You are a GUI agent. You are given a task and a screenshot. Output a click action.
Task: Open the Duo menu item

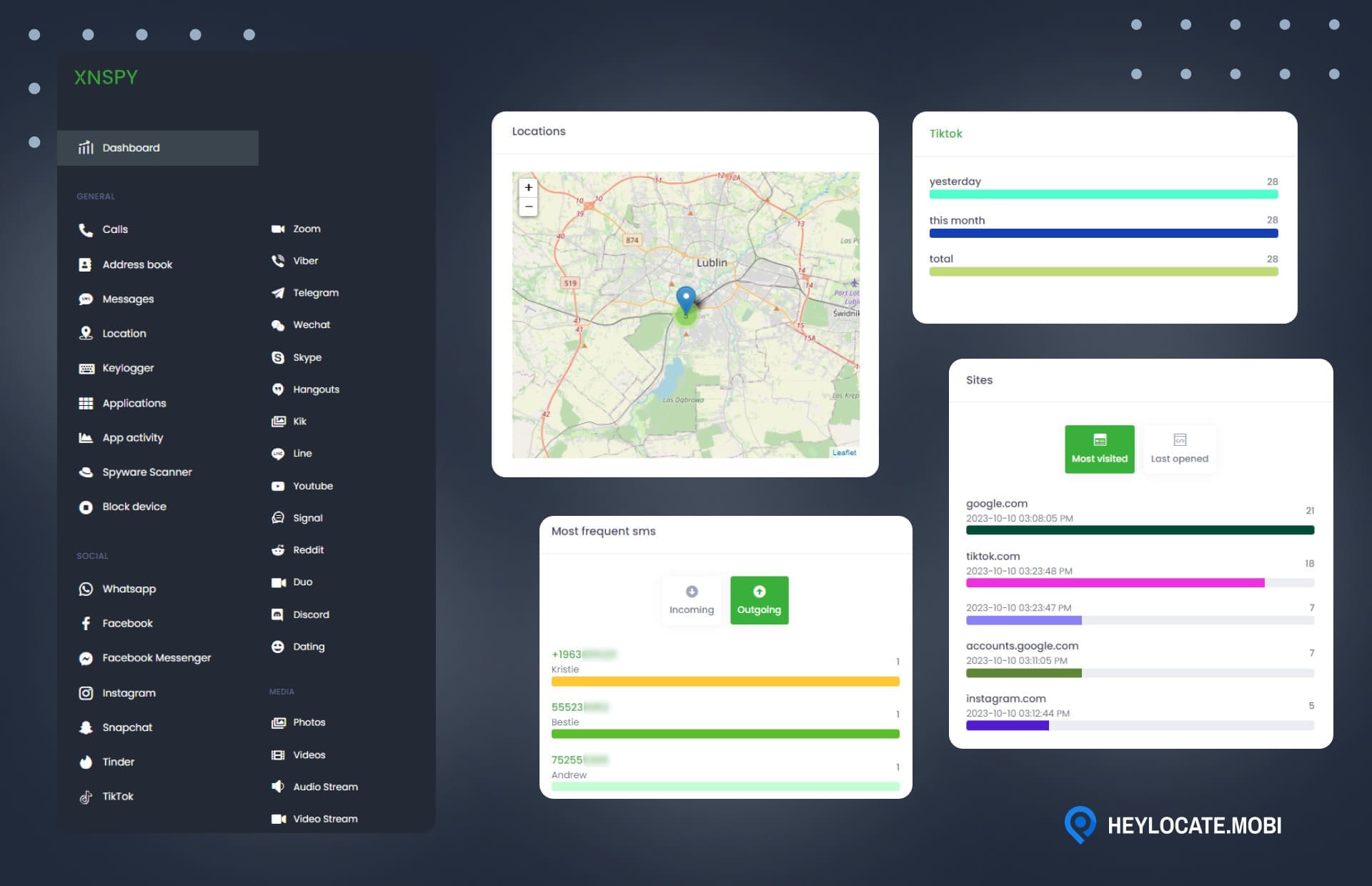(292, 582)
